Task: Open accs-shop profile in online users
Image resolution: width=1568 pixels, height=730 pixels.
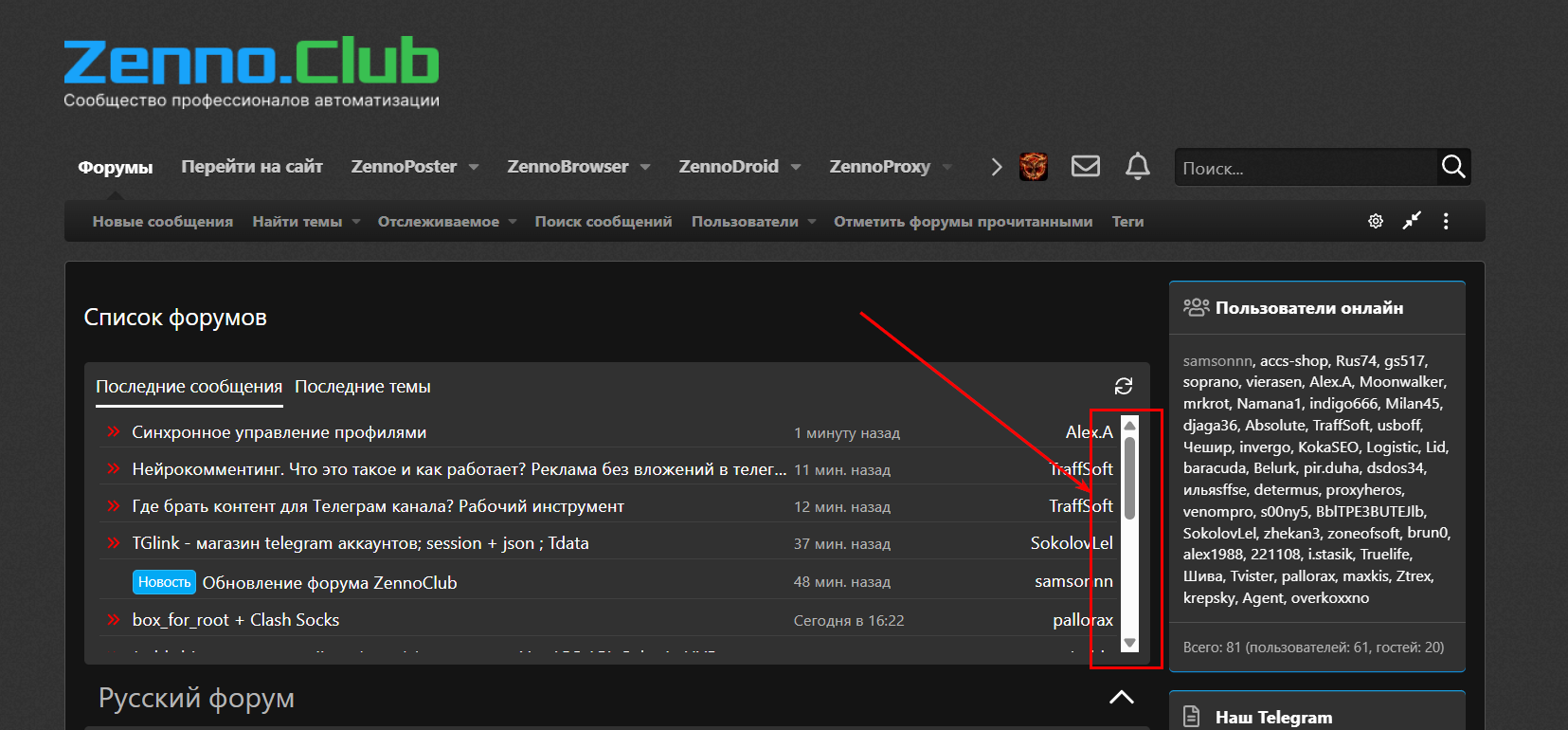Action: coord(1294,361)
